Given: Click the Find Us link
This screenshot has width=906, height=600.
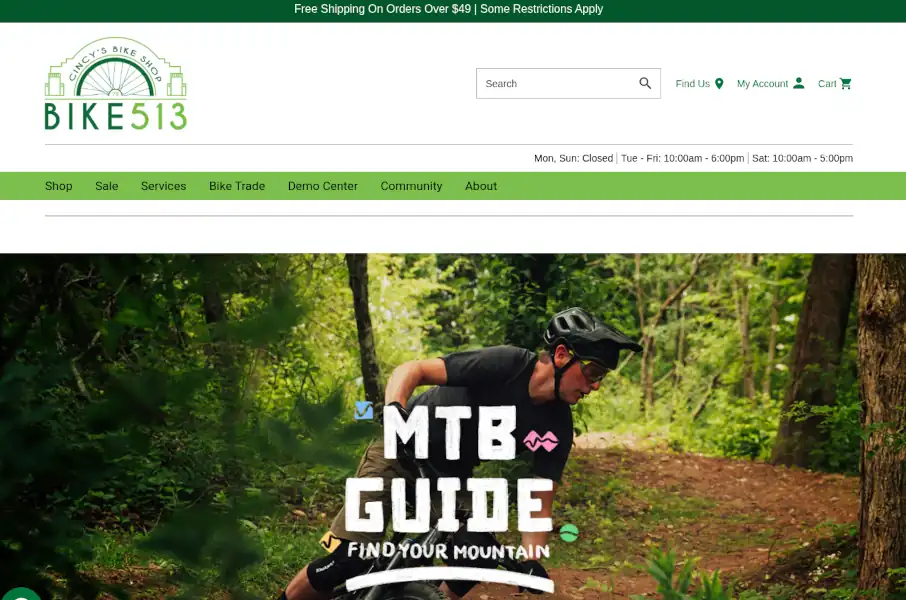Looking at the screenshot, I should [693, 84].
